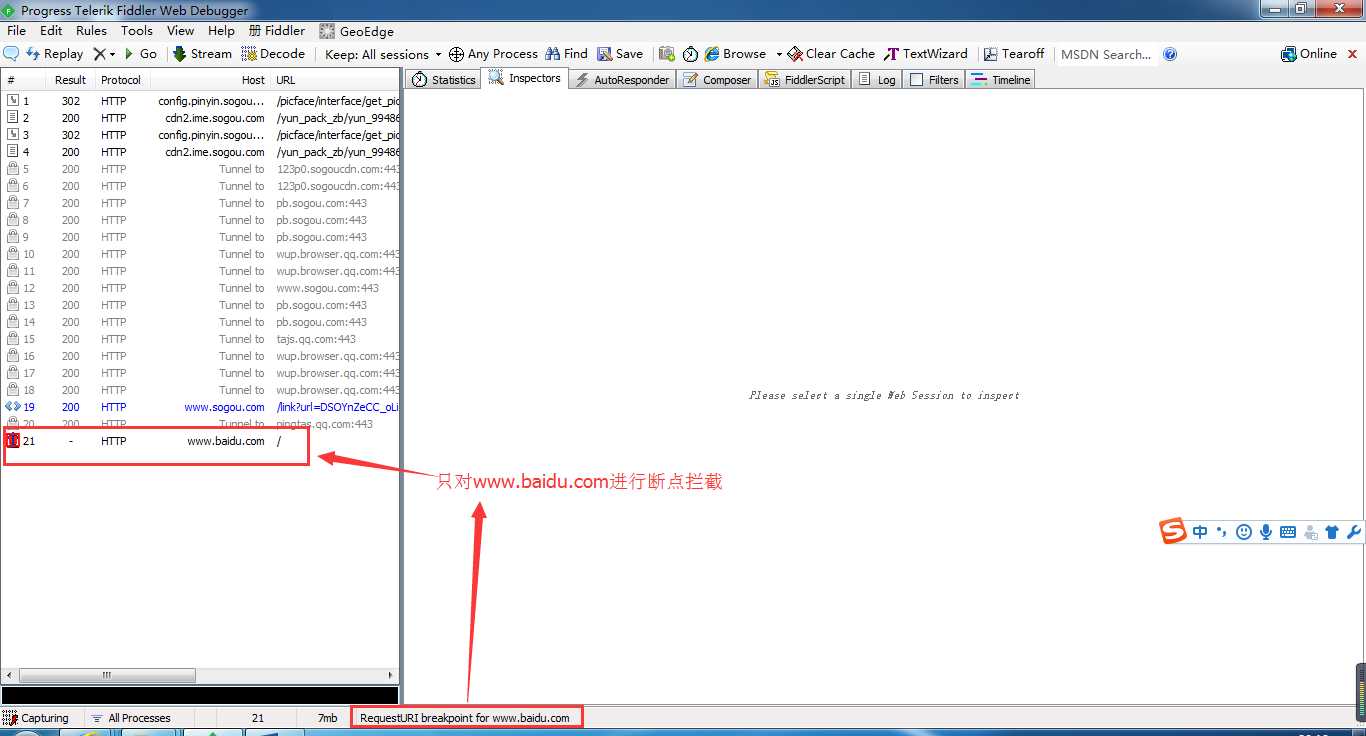Sort sessions by Protocol column header
Screen dimensions: 1366x736
pos(121,80)
